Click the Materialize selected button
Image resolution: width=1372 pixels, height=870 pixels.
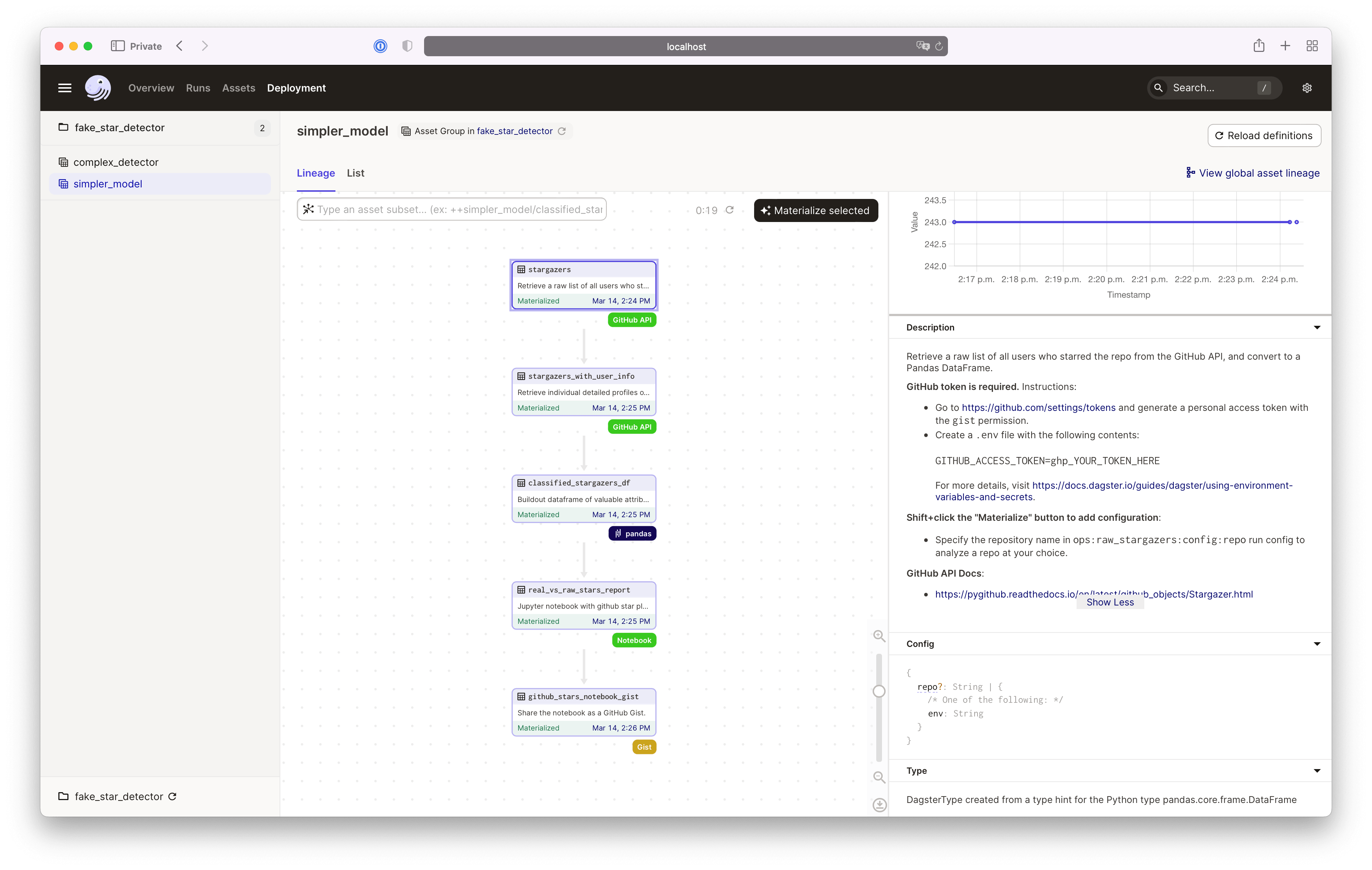point(815,210)
